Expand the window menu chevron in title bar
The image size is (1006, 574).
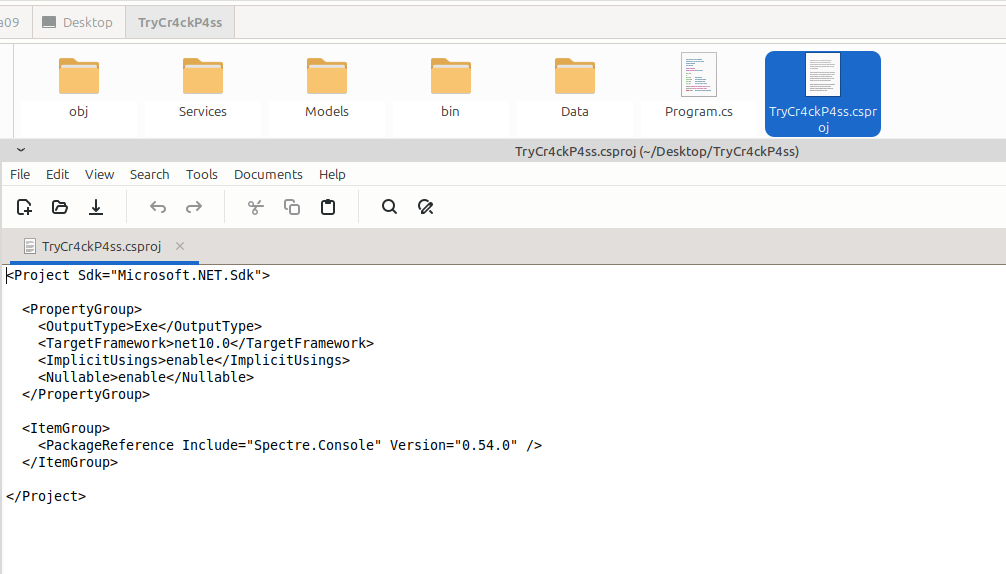21,149
